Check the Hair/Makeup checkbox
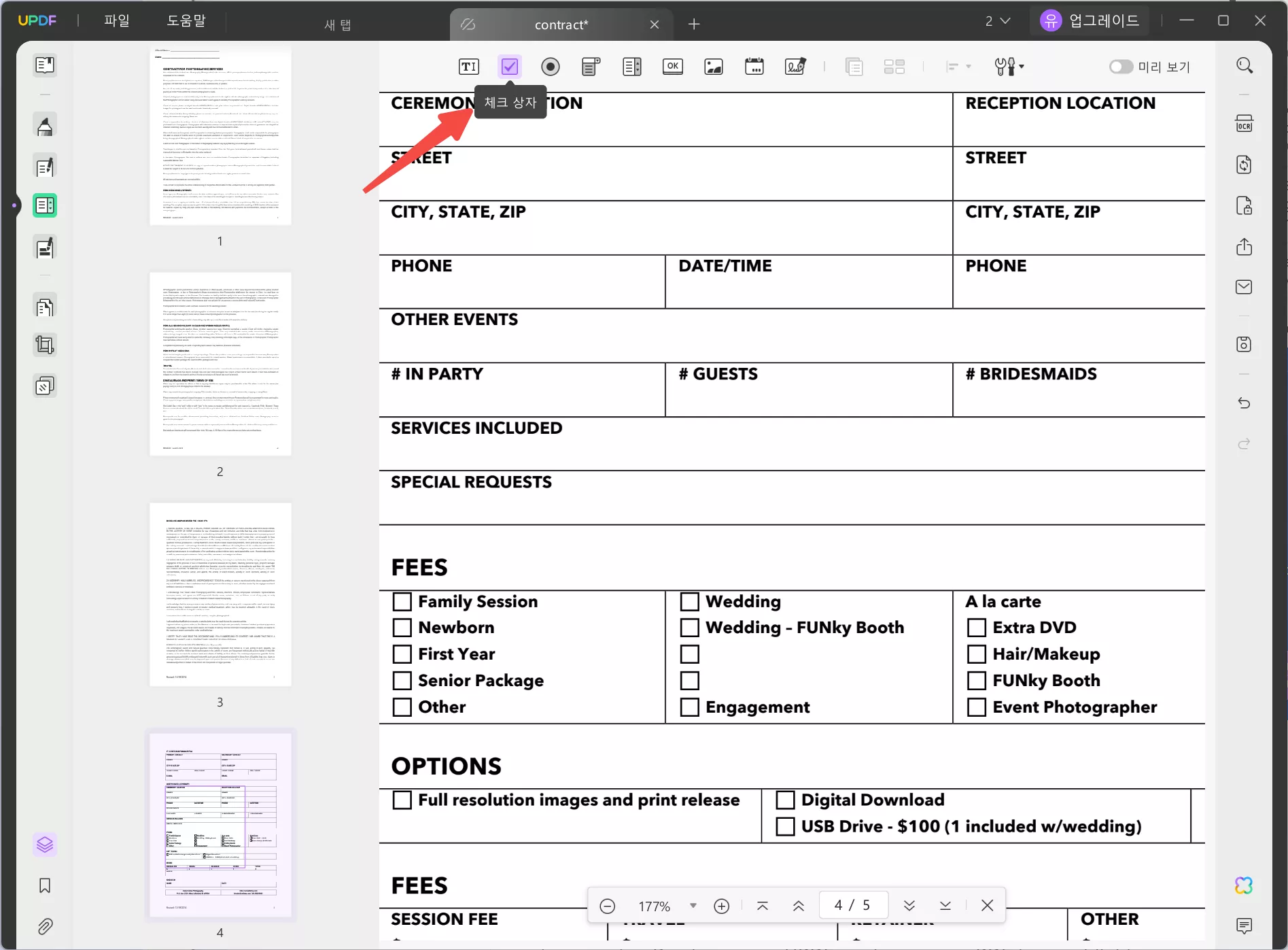1288x950 pixels. [x=977, y=654]
